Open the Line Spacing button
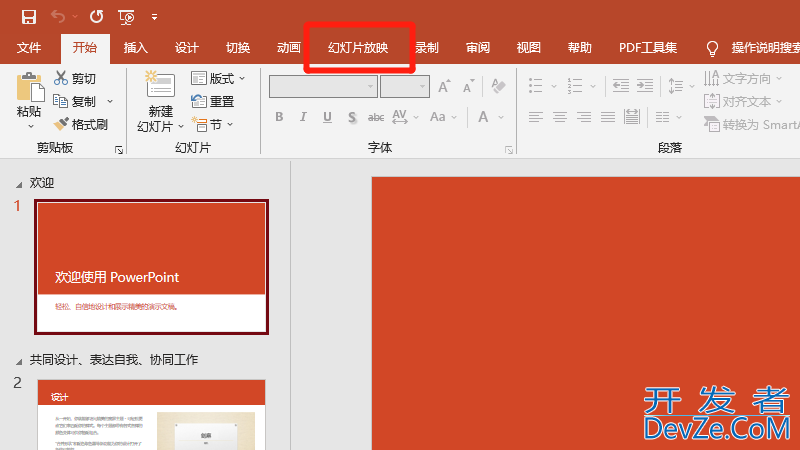 pos(681,86)
